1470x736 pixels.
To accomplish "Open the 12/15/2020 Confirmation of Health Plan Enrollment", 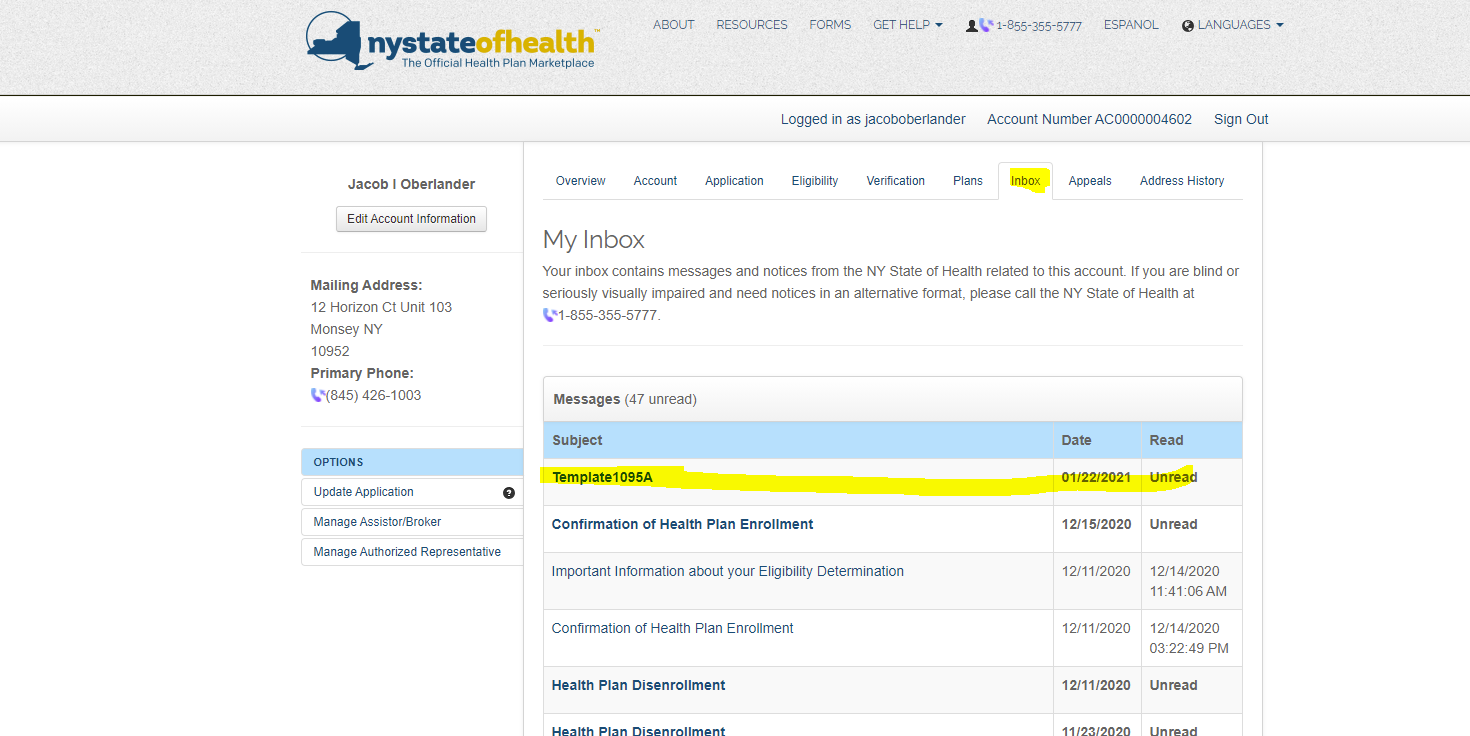I will click(683, 524).
